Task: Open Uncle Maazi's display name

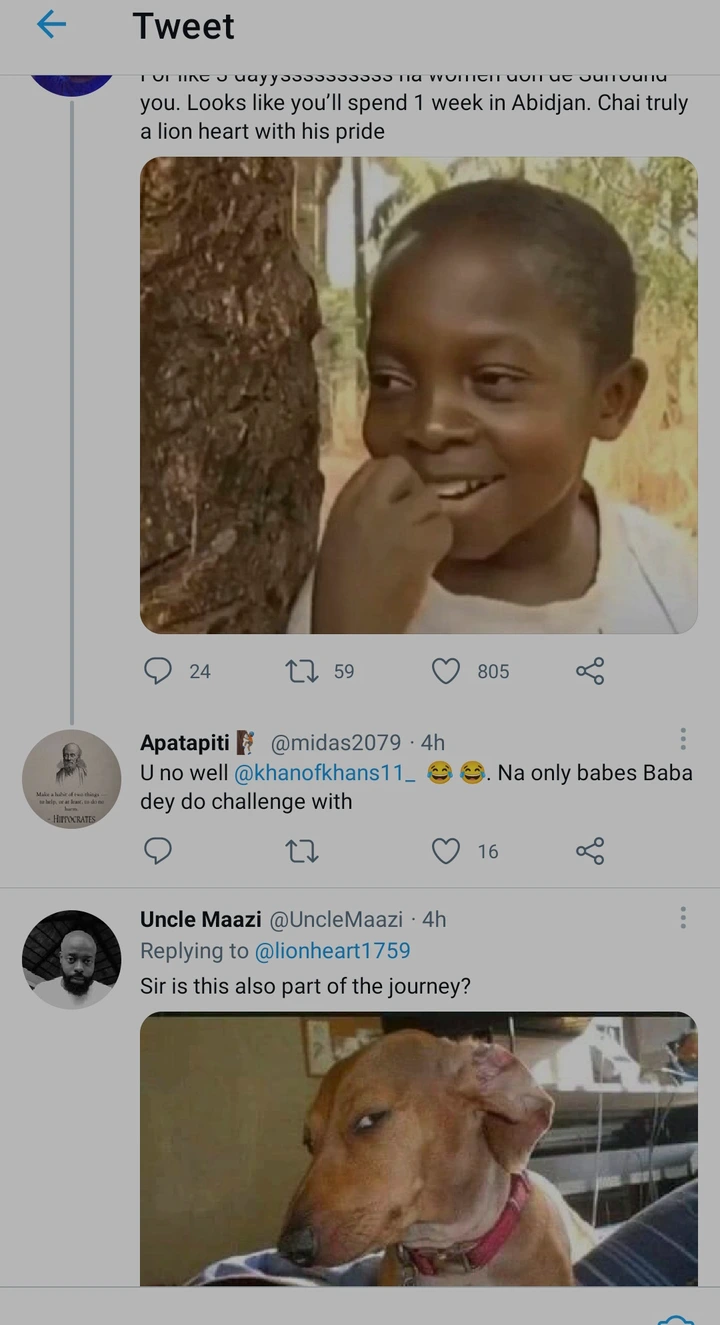Action: pos(201,919)
